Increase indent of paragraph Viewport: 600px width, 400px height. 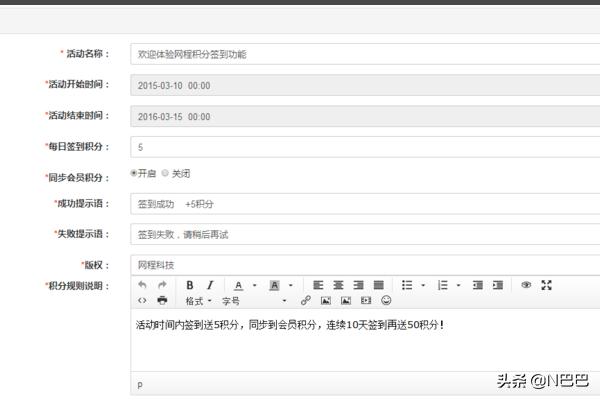498,285
